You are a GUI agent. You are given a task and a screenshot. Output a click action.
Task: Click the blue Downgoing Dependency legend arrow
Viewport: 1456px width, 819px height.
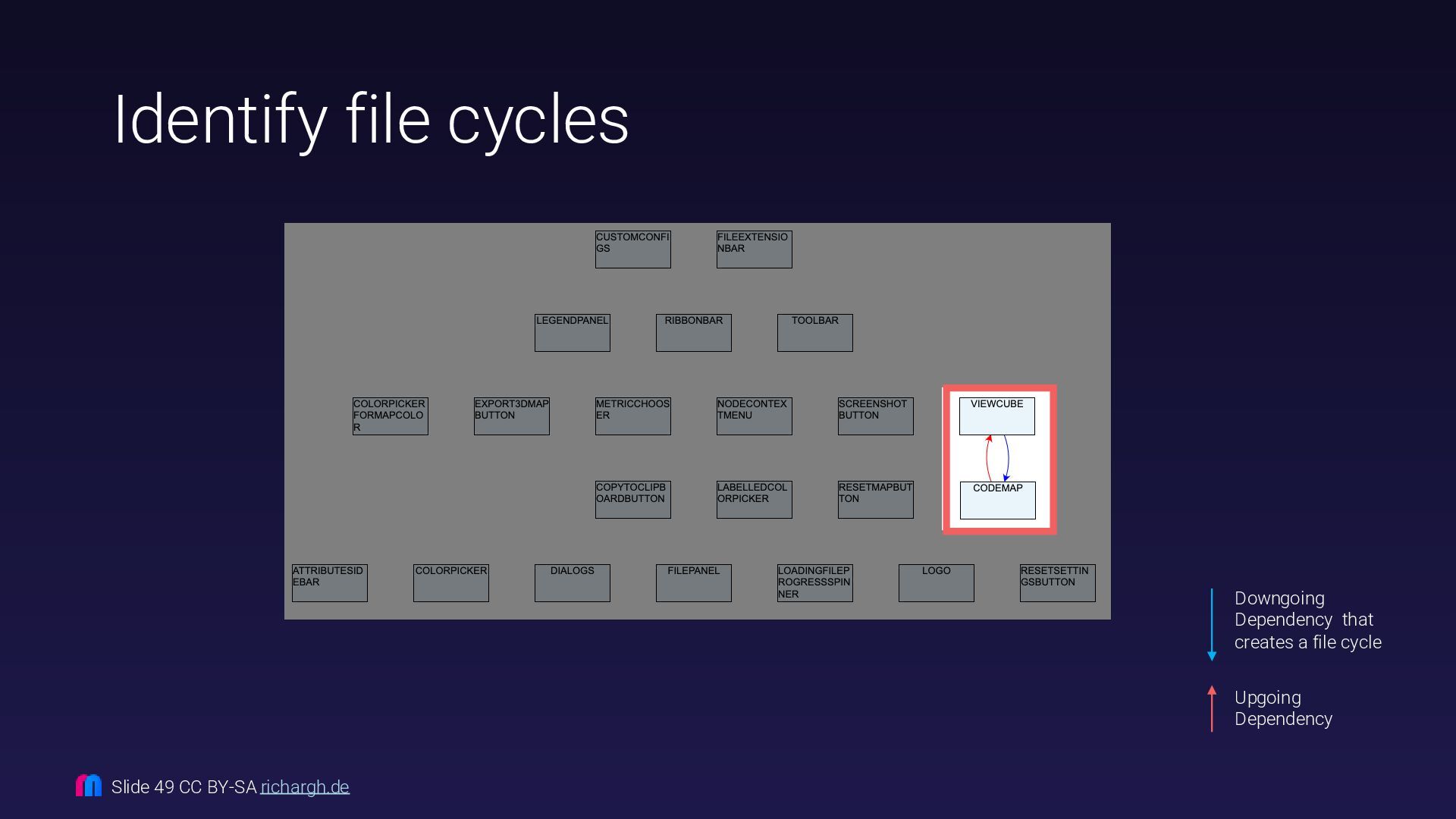(x=1212, y=624)
